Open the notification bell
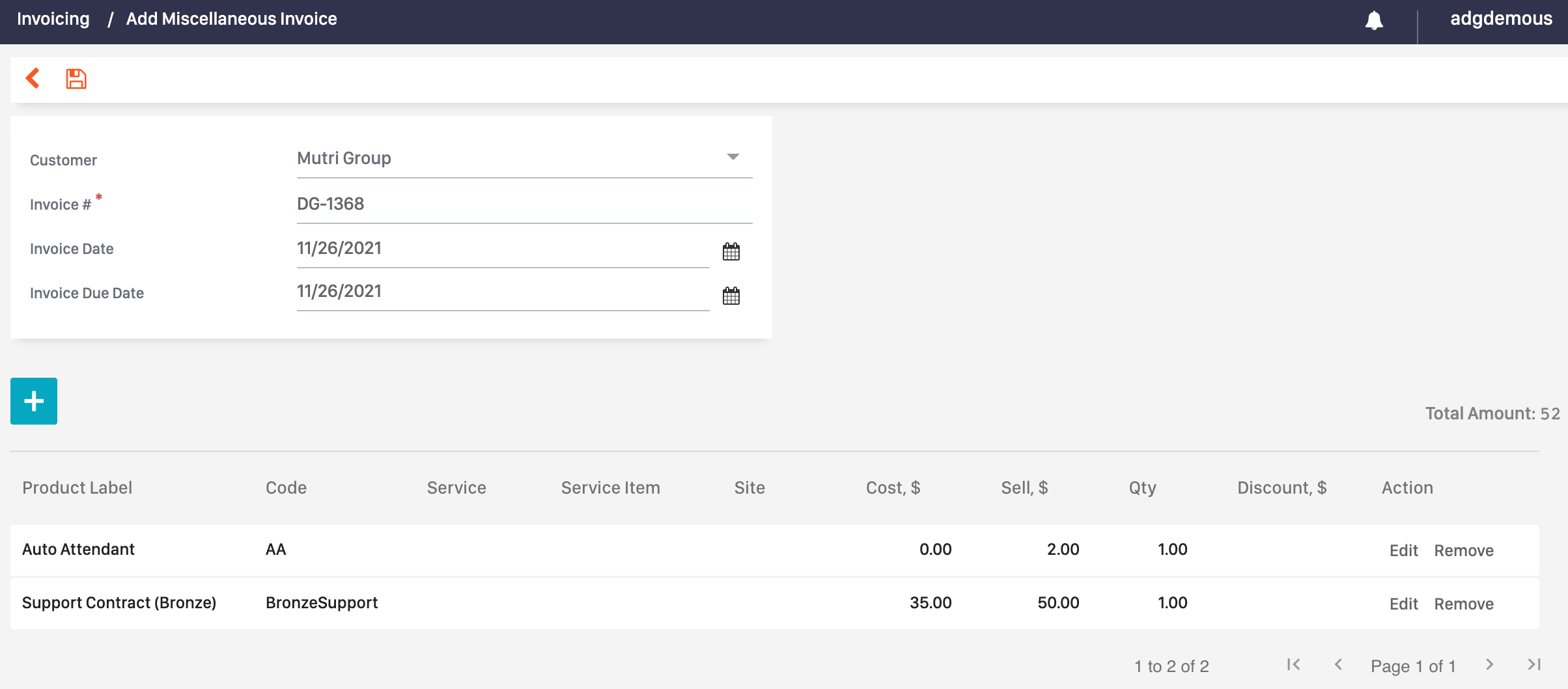The image size is (1568, 689). pyautogui.click(x=1375, y=20)
